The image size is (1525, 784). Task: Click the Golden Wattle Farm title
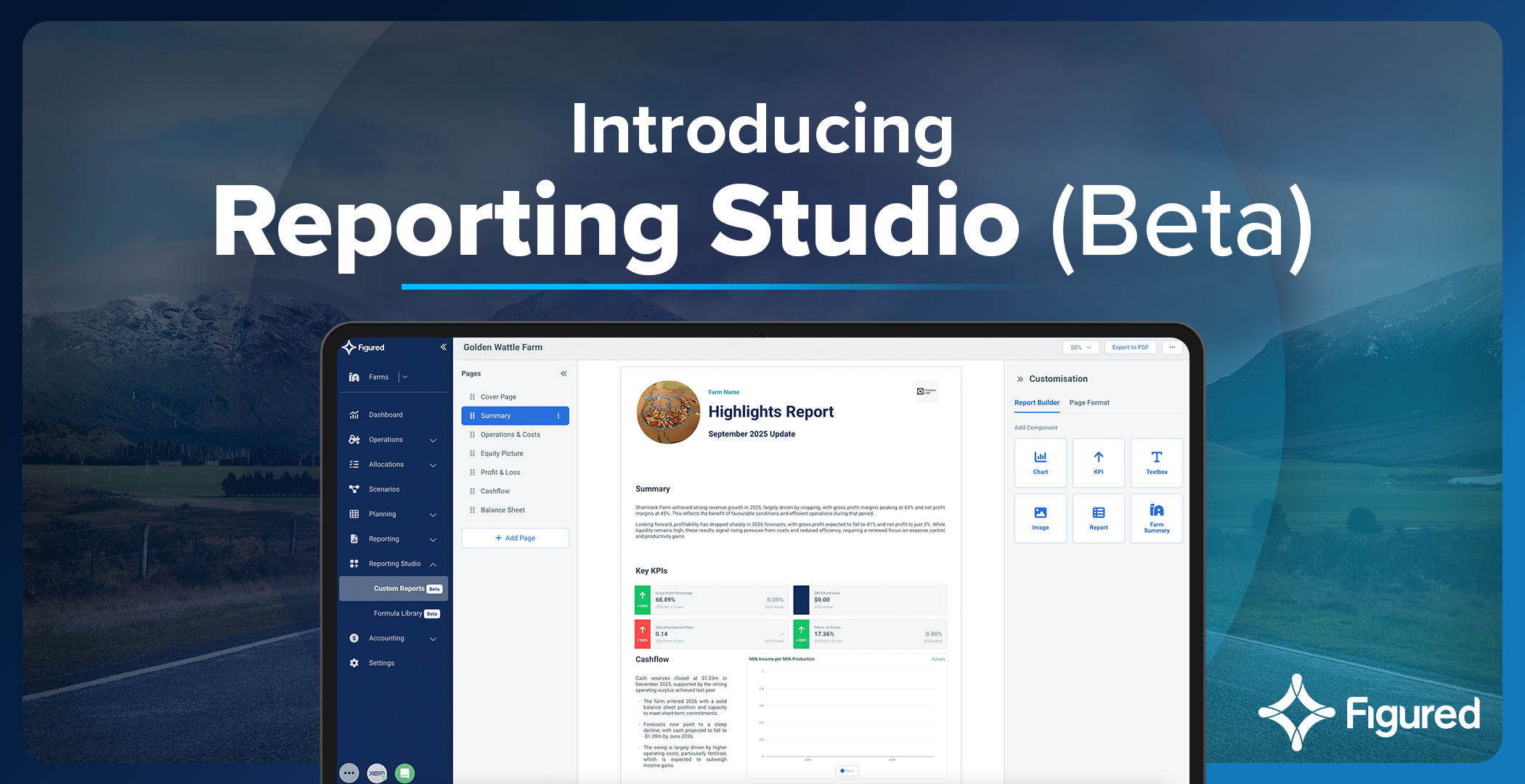click(503, 348)
